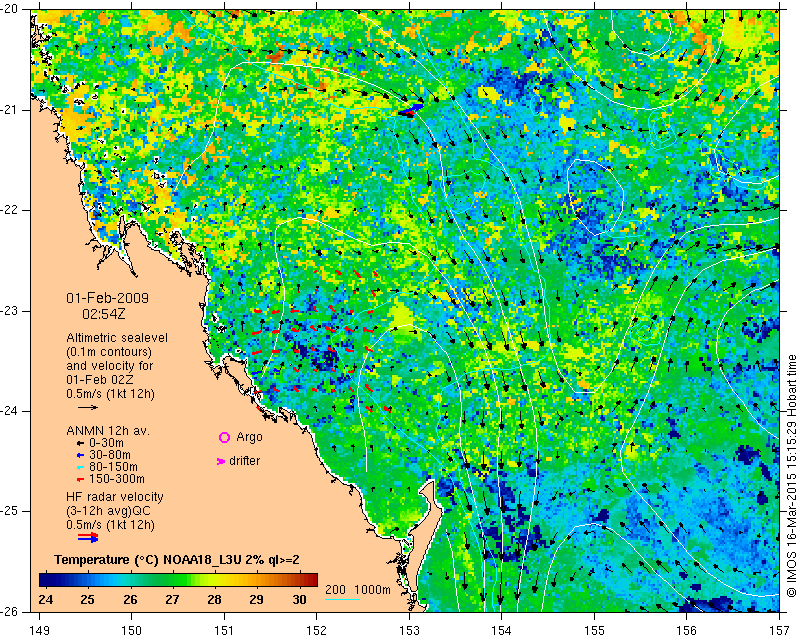The width and height of the screenshot is (800, 640).
Task: Click the magenta drifter marker symbol
Action: pyautogui.click(x=221, y=461)
